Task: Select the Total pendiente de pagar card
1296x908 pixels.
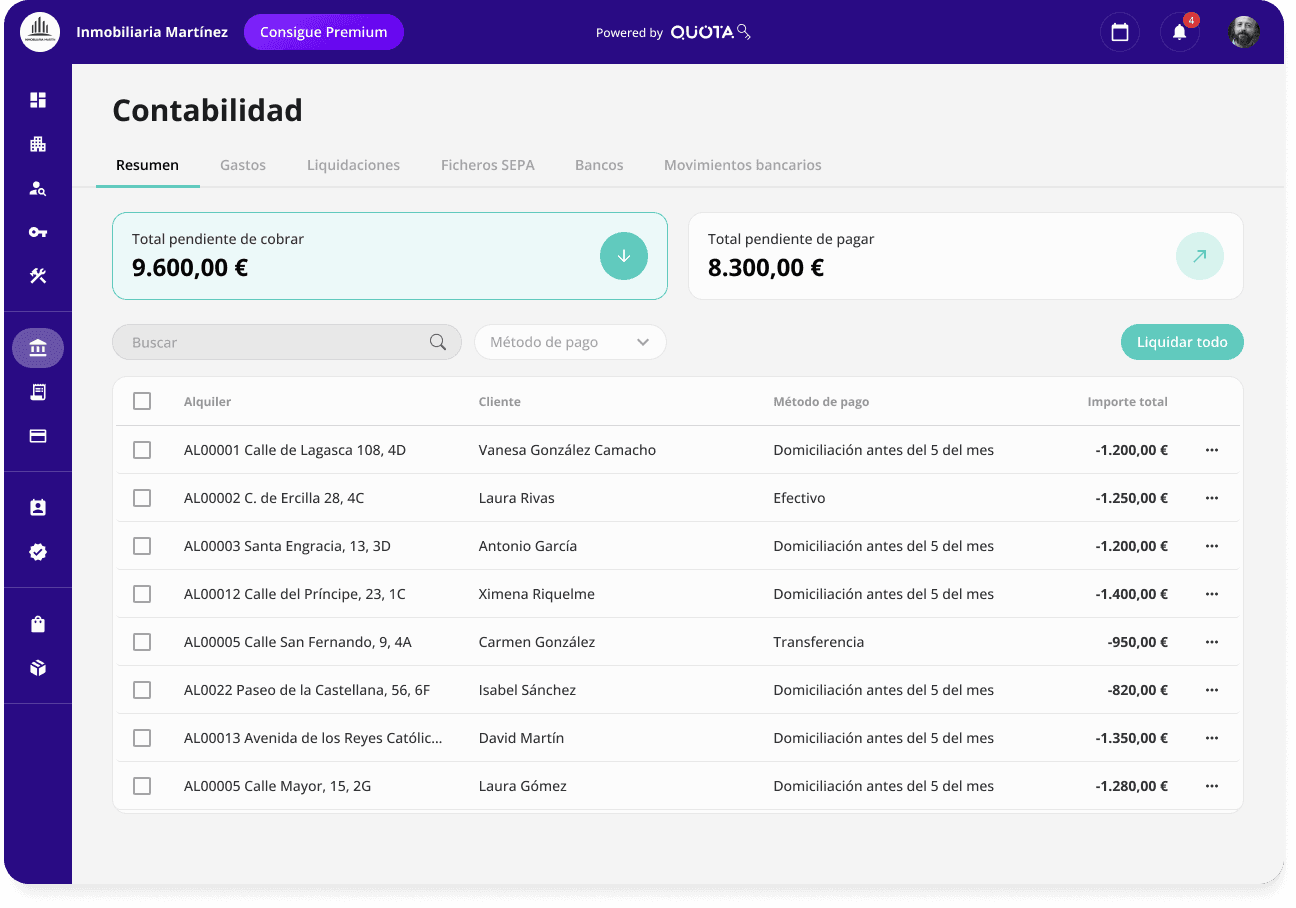Action: coord(966,256)
